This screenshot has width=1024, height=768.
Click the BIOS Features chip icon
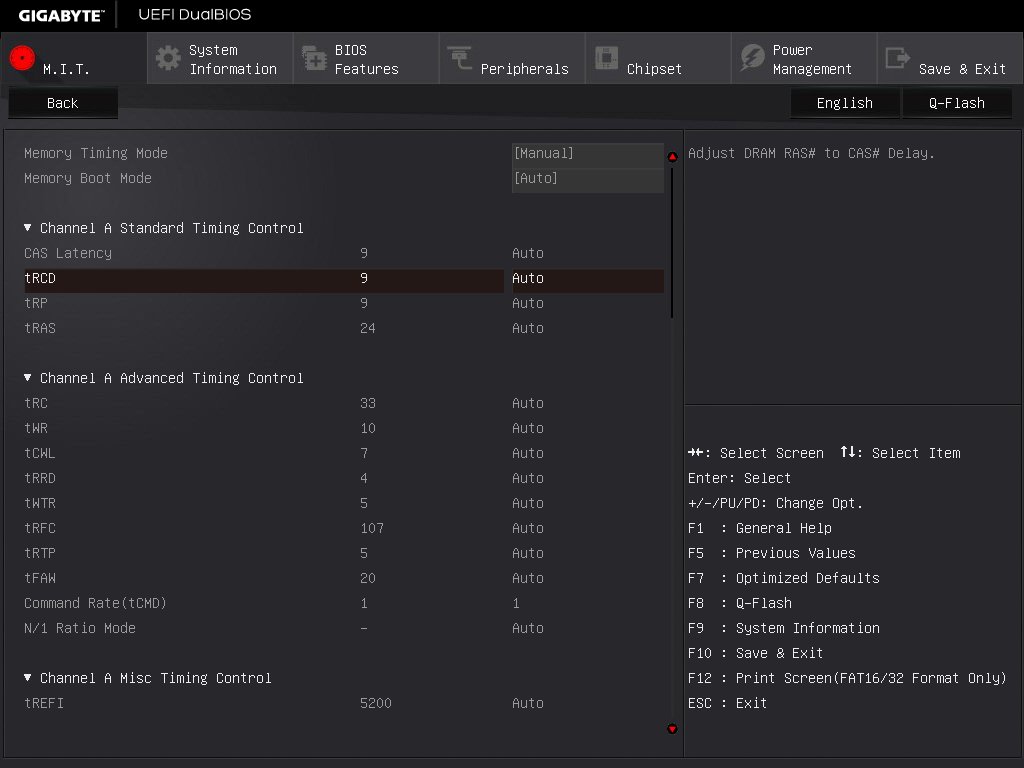point(315,58)
